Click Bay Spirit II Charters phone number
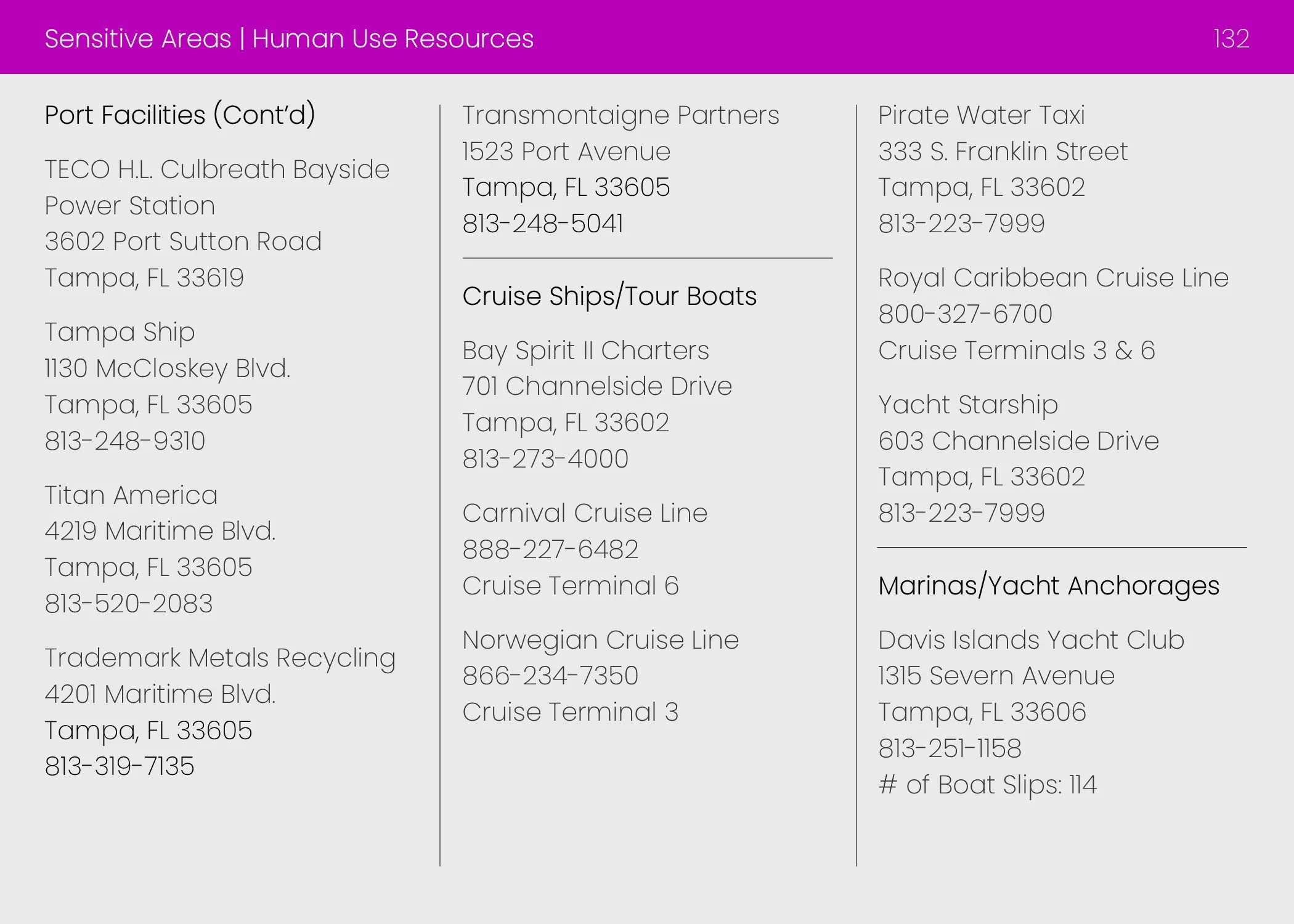 545,459
